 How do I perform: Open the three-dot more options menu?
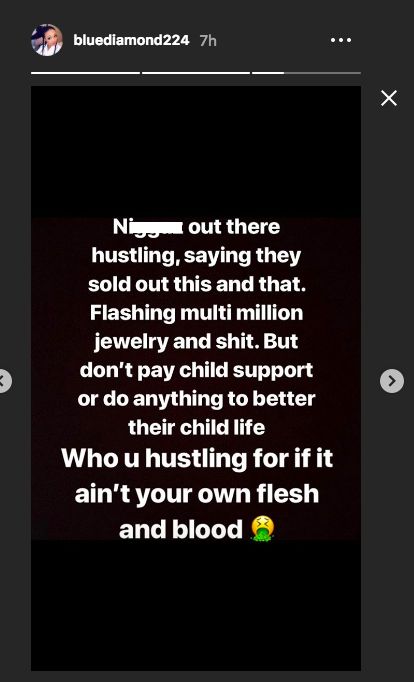[x=341, y=40]
